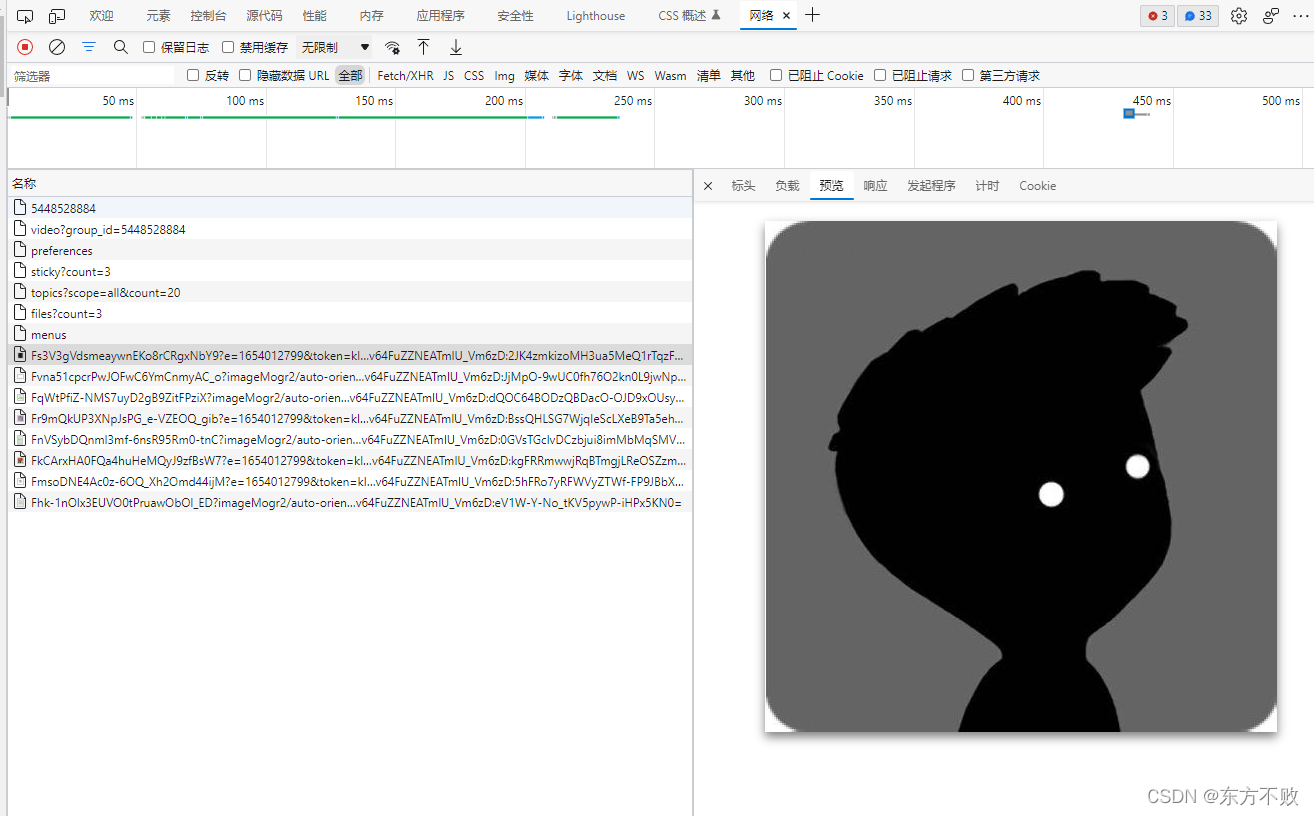Filter requests by JS
The image size is (1314, 816).
pos(449,75)
